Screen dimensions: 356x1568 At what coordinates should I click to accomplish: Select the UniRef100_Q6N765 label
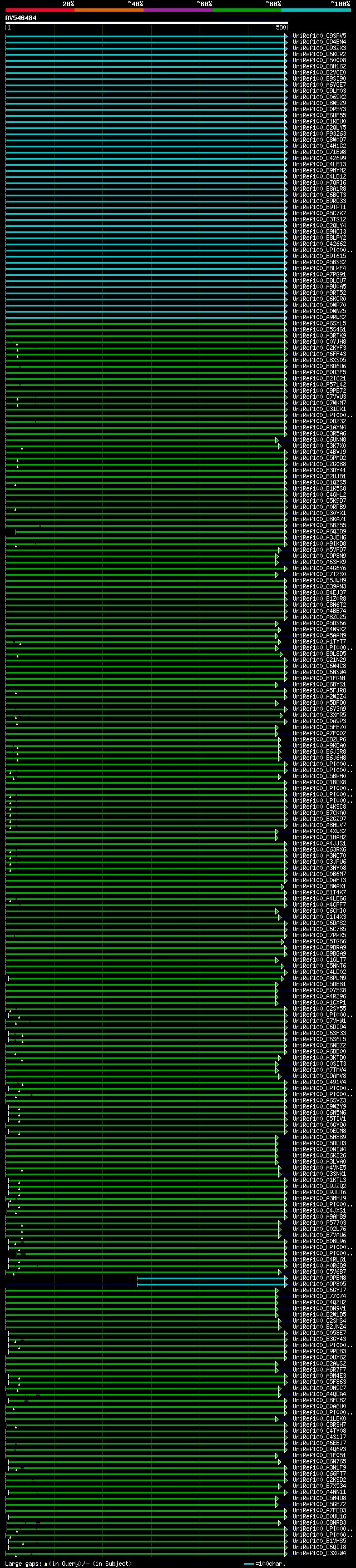pos(319,1461)
